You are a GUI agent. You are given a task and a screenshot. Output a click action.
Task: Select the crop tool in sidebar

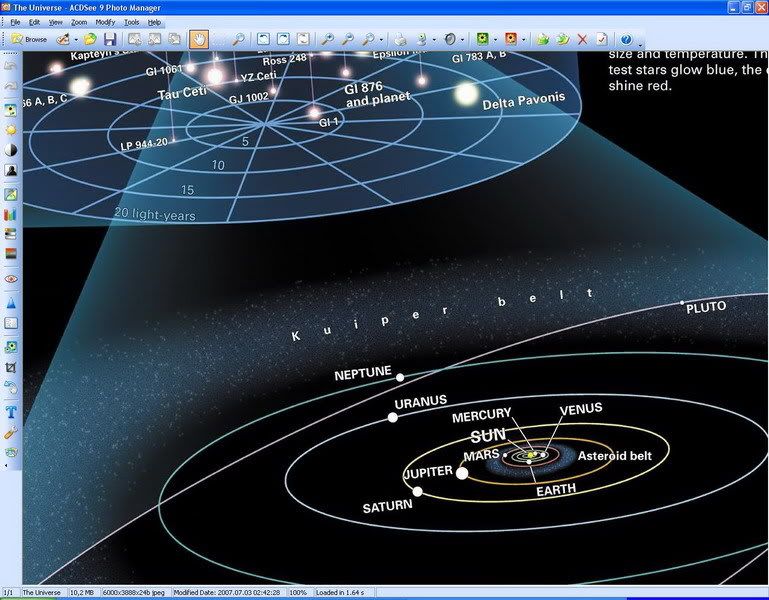pyautogui.click(x=11, y=367)
